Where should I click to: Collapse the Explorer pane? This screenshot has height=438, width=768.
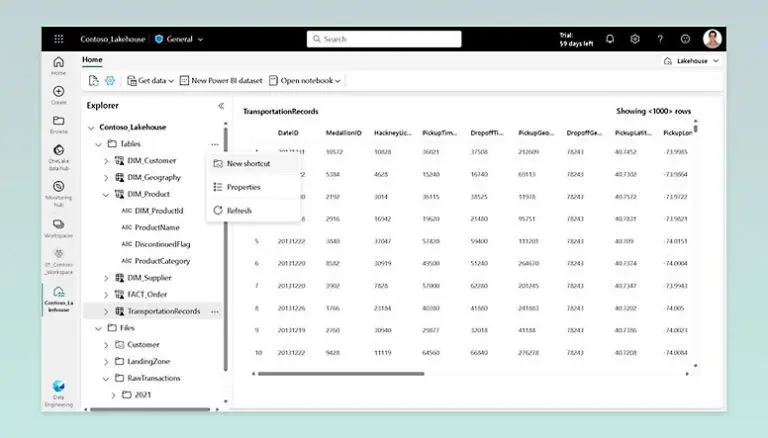point(221,105)
